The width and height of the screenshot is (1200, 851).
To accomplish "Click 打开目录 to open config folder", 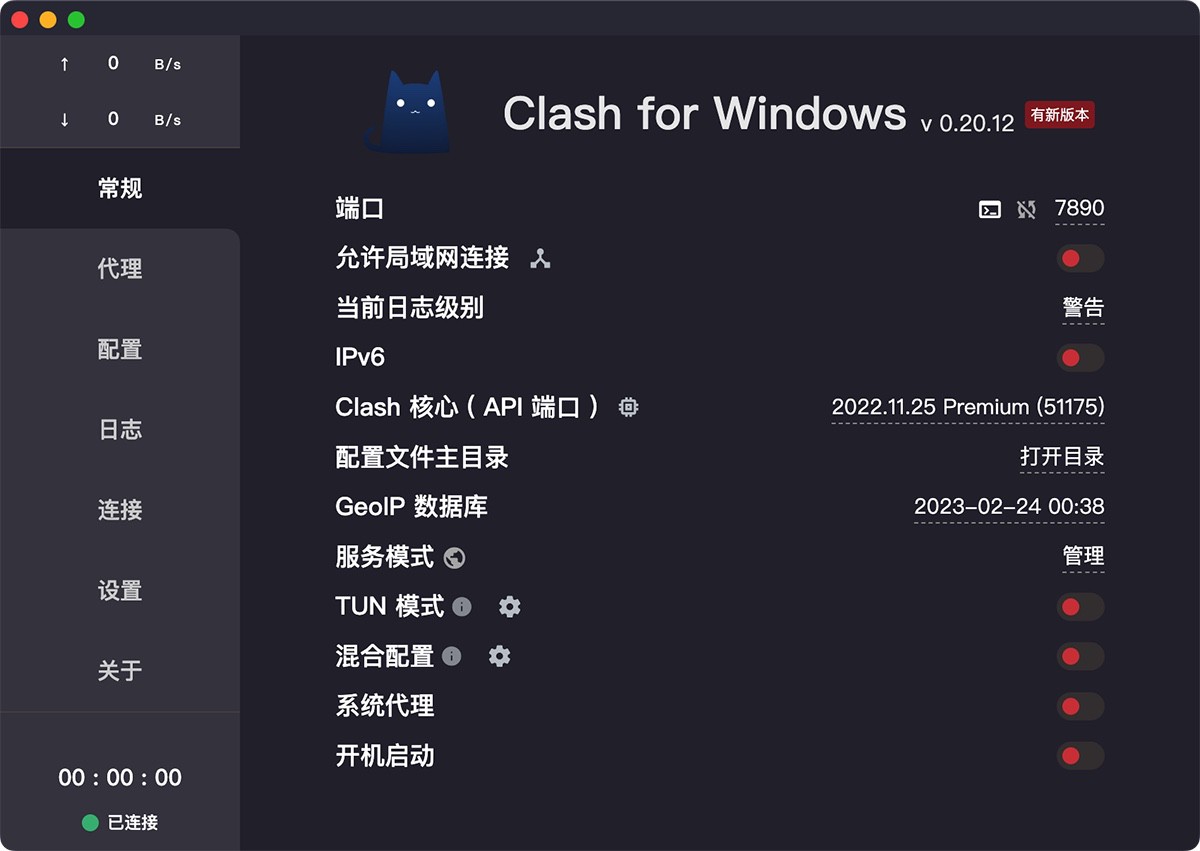I will pos(1062,457).
